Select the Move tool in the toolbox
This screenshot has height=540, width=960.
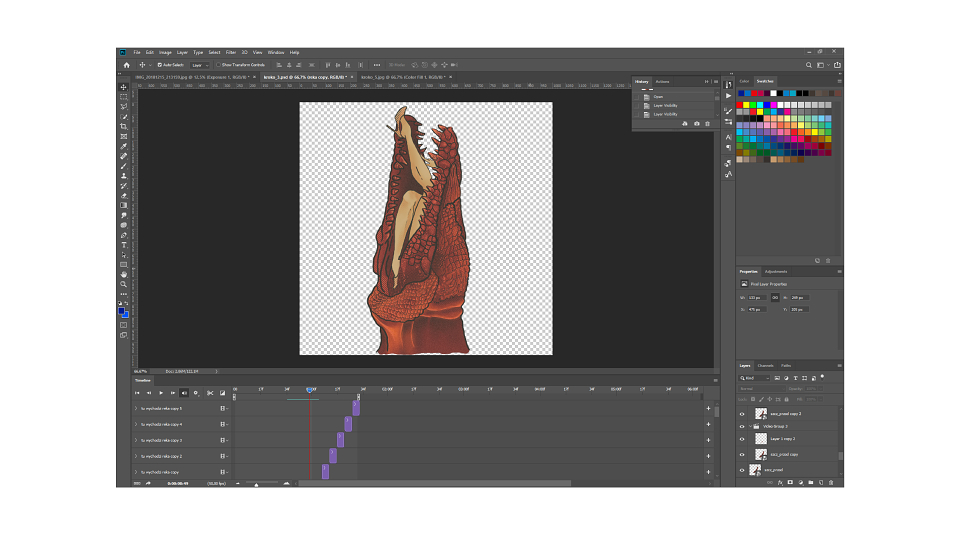click(x=124, y=88)
